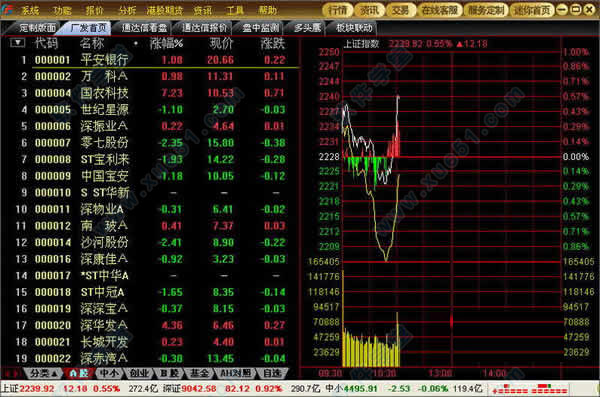Open the column dropdown arrow beside 代码

point(18,42)
